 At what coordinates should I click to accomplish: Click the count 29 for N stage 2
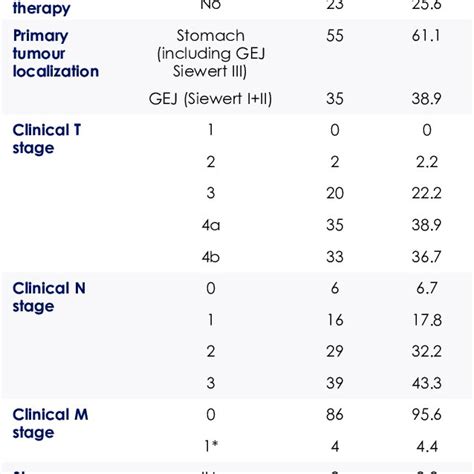335,351
